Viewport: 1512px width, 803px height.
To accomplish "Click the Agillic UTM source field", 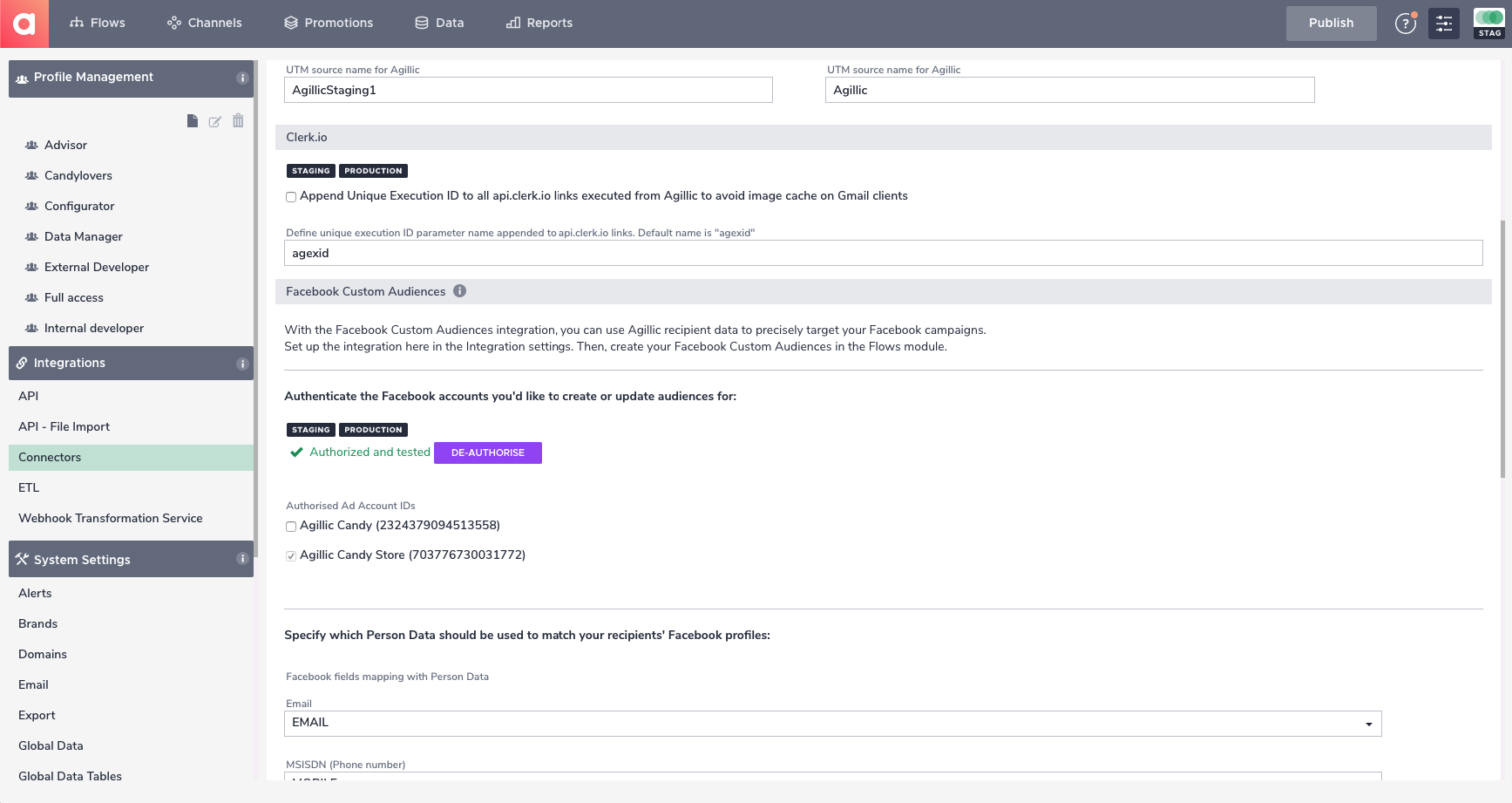I will click(1070, 90).
